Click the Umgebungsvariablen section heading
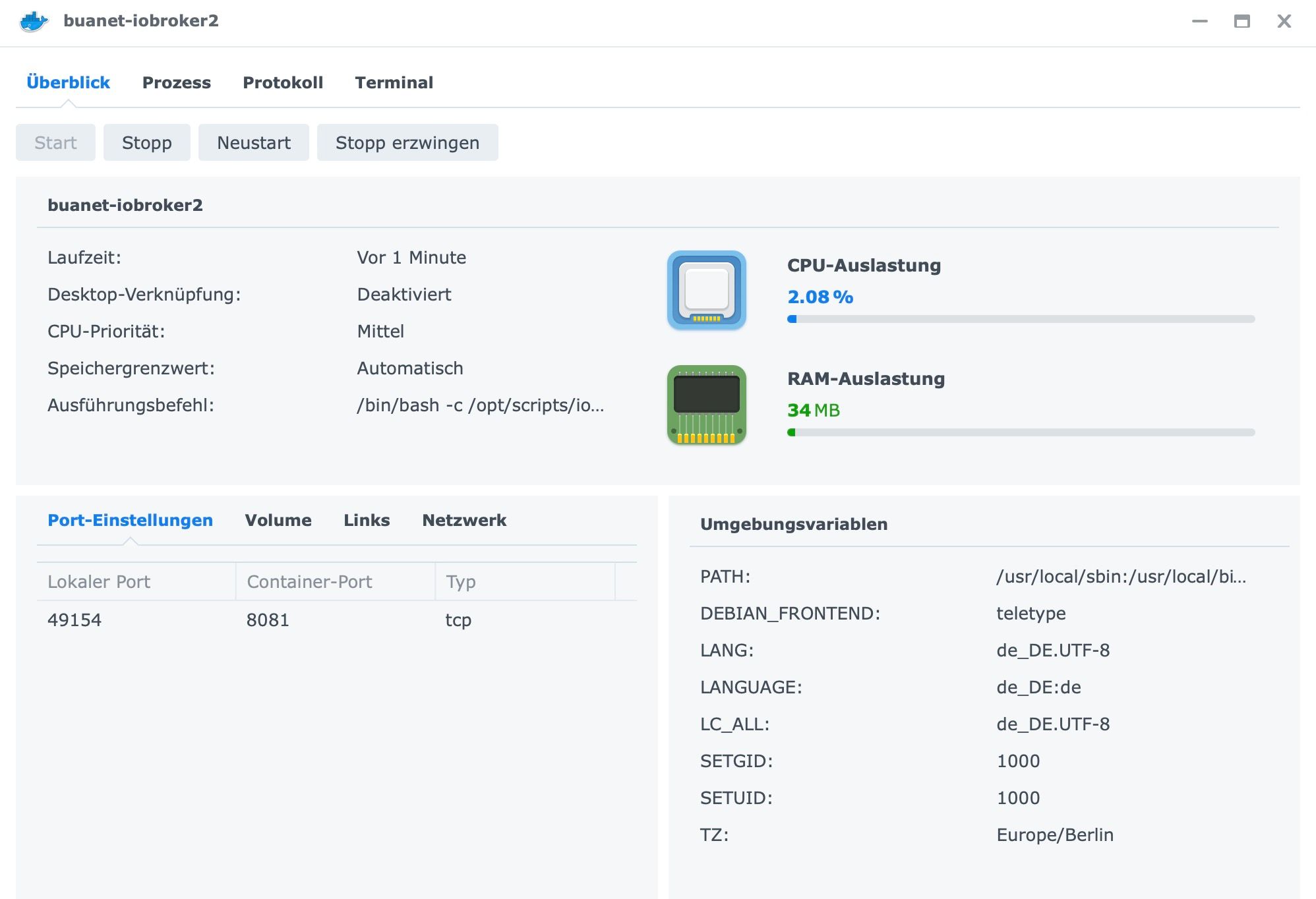The height and width of the screenshot is (899, 1316). coord(794,524)
